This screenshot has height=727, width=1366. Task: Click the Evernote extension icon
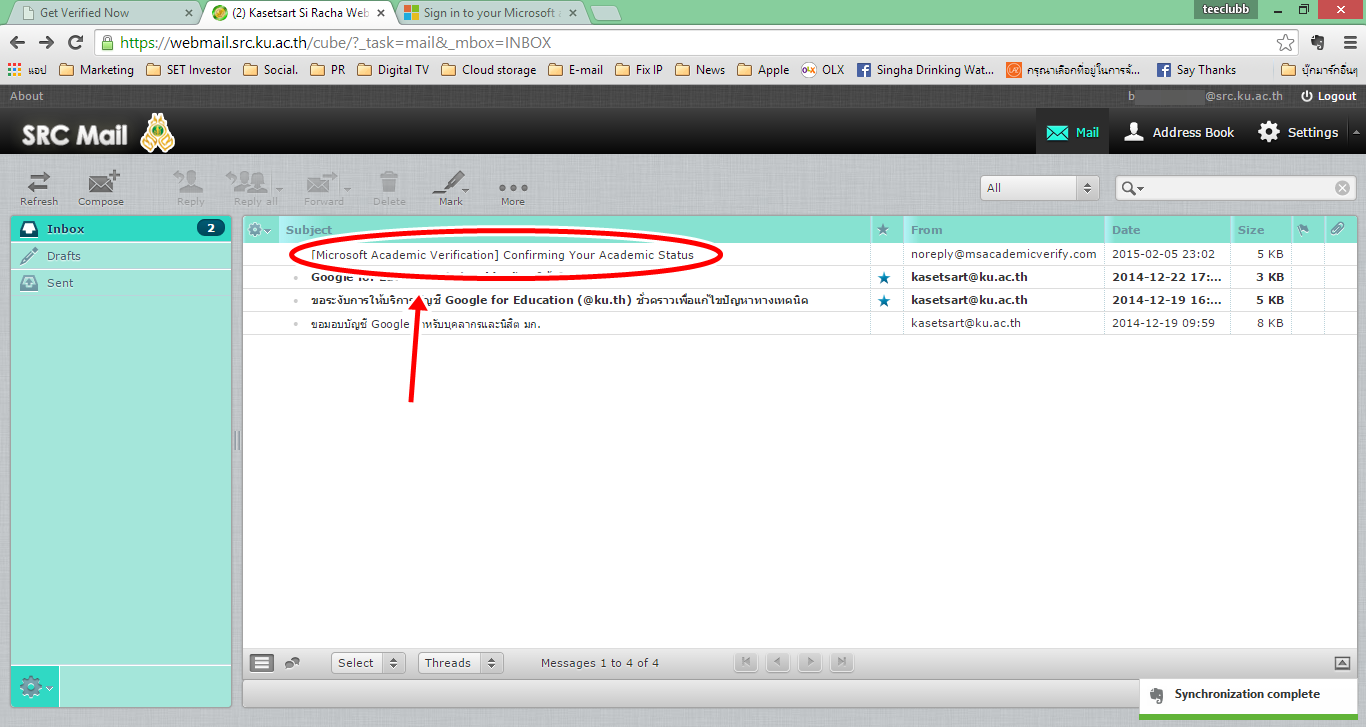coord(1317,43)
